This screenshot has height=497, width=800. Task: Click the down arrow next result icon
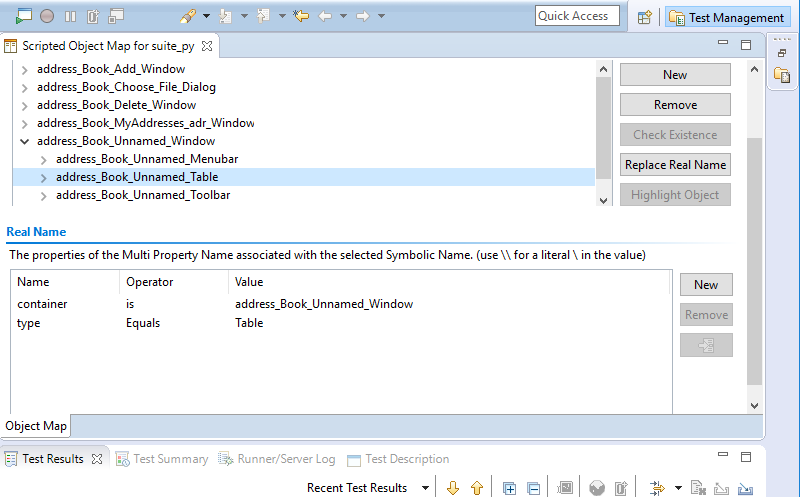pyautogui.click(x=453, y=488)
